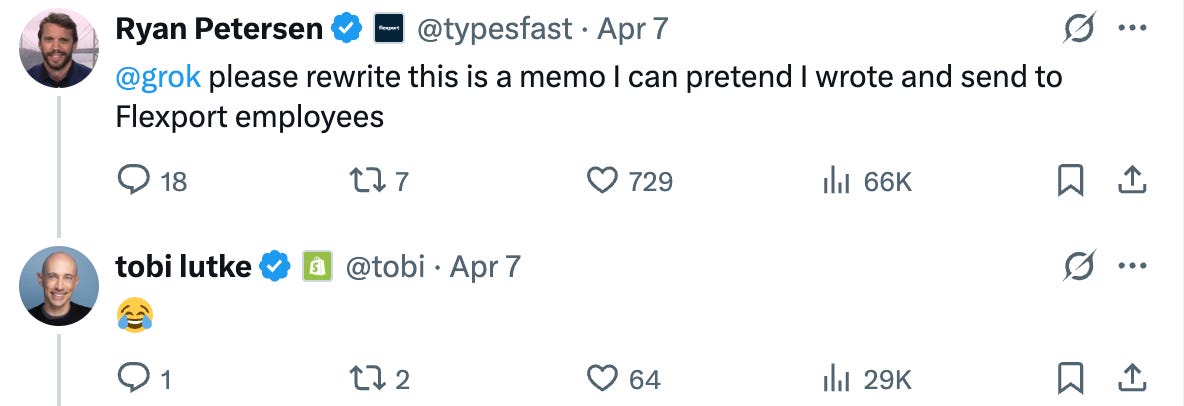Open more options on Ryan Petersen's tweet

point(1131,30)
